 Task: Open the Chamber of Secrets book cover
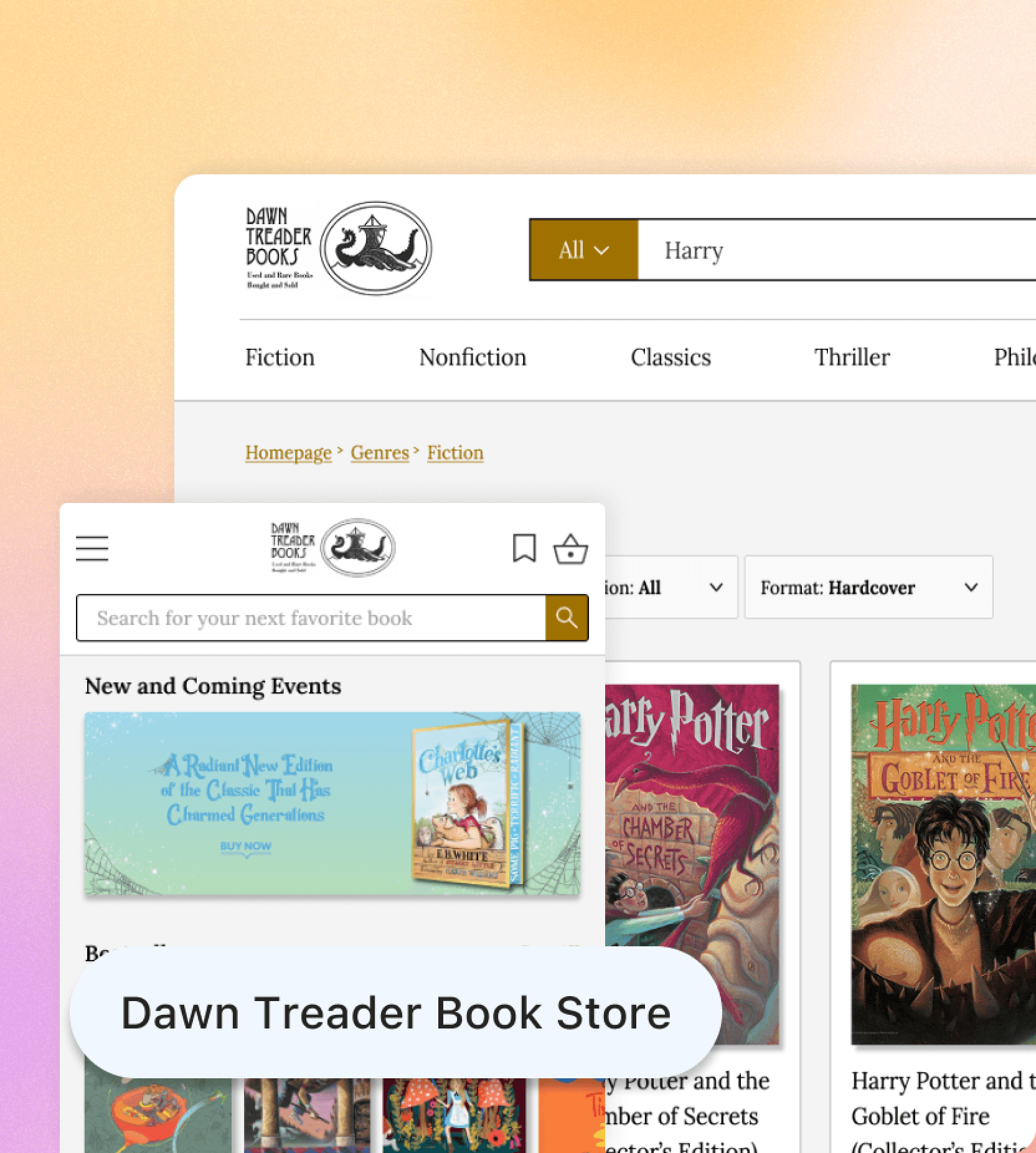click(x=692, y=864)
